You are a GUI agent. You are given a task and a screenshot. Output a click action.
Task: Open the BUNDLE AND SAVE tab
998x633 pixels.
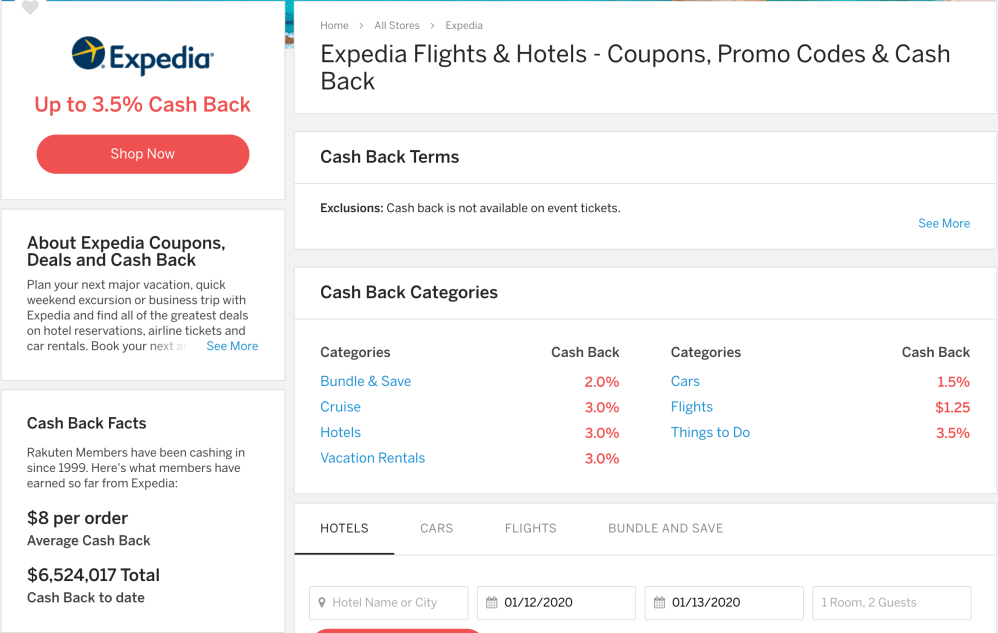pyautogui.click(x=665, y=528)
